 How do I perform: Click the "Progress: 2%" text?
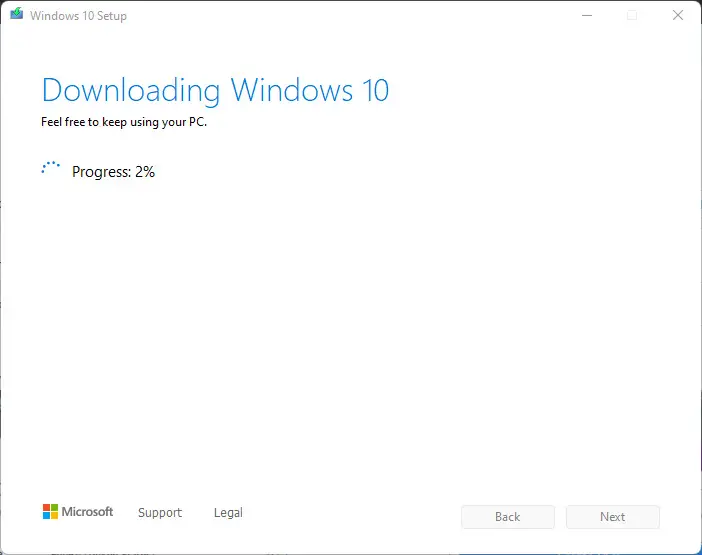tap(113, 172)
